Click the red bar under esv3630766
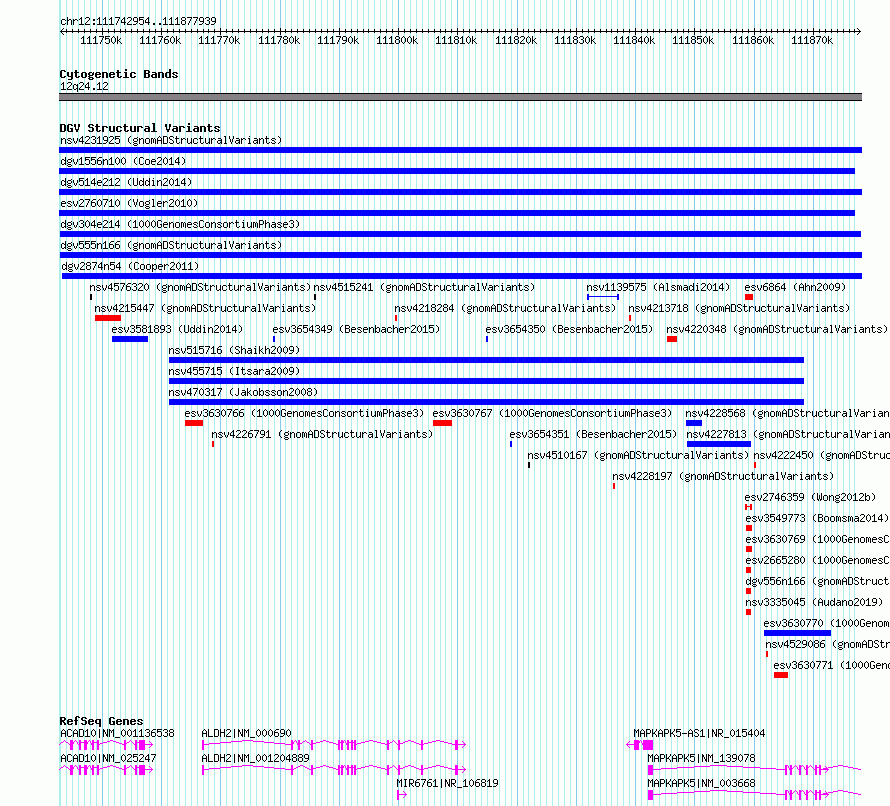 click(194, 423)
